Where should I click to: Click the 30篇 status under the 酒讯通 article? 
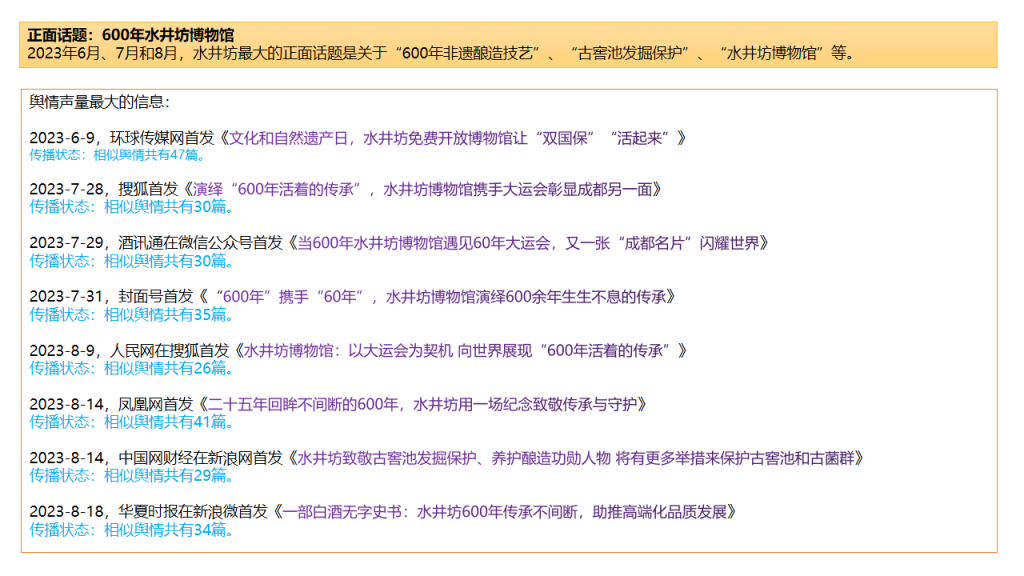[x=130, y=261]
